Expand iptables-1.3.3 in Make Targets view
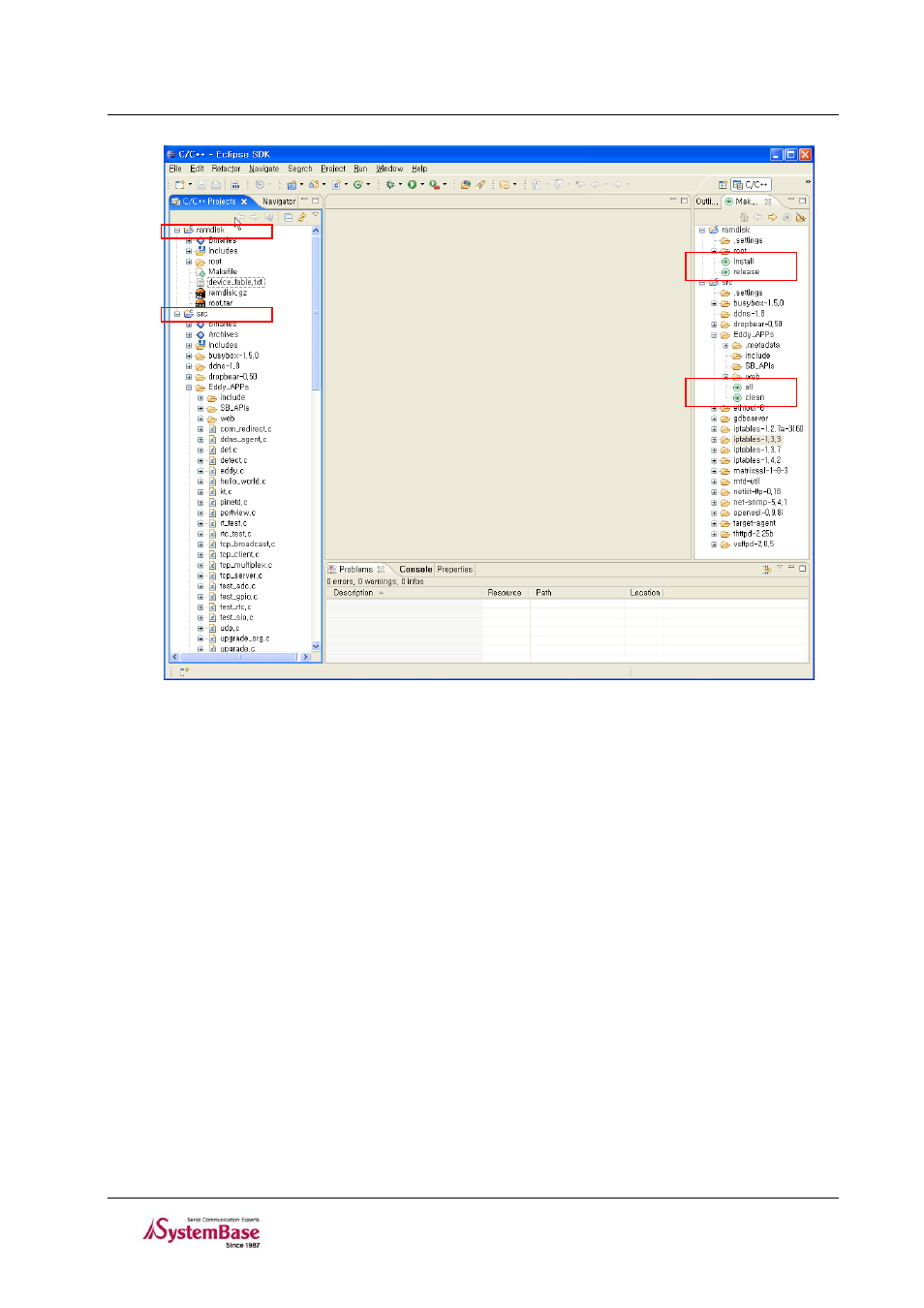Screen dimensions: 924x1308 tap(714, 440)
